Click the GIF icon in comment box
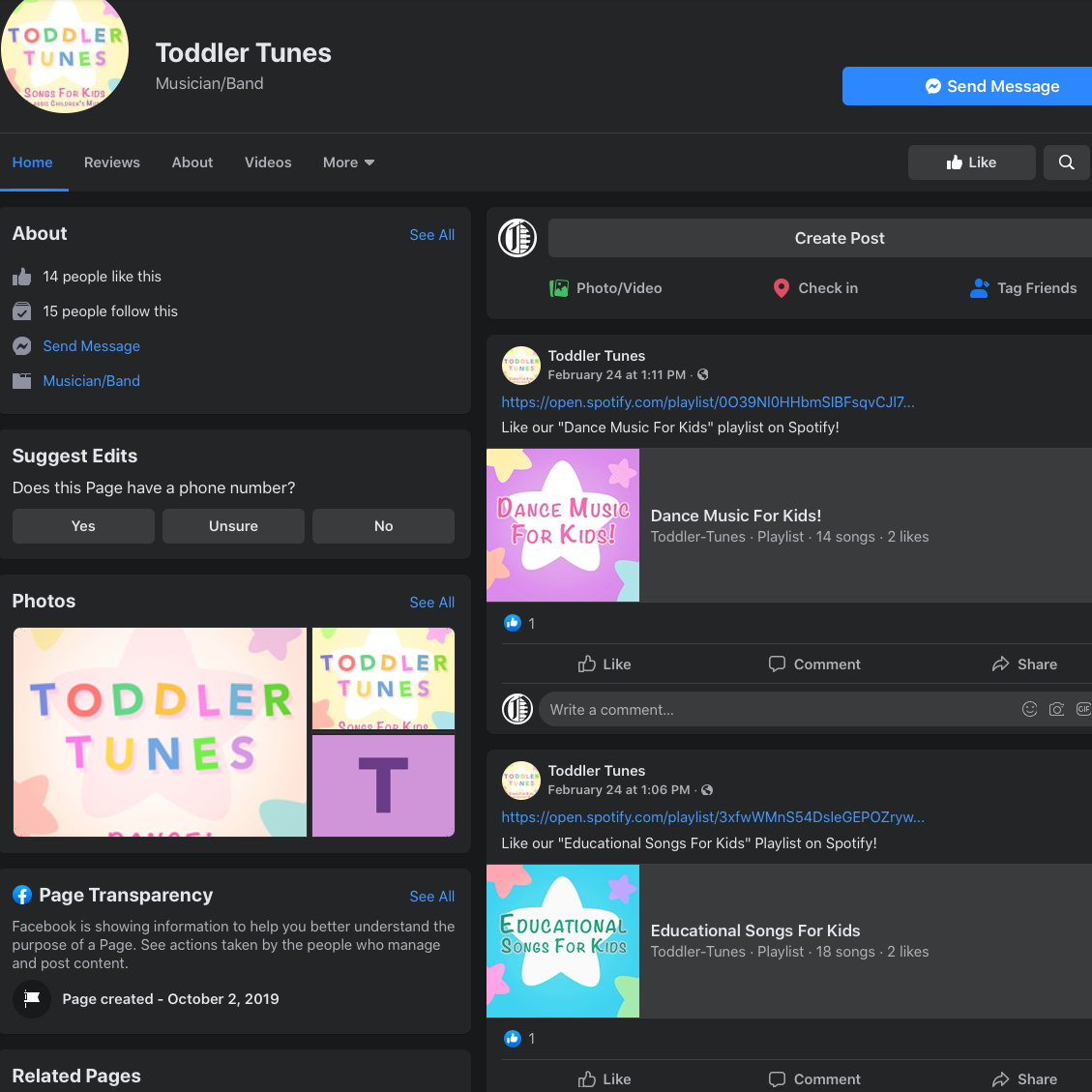The image size is (1092, 1092). [x=1082, y=709]
